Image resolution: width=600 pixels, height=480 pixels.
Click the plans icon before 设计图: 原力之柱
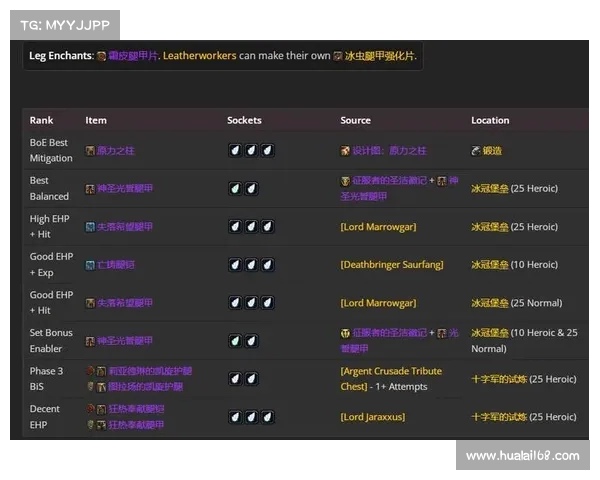click(x=345, y=150)
